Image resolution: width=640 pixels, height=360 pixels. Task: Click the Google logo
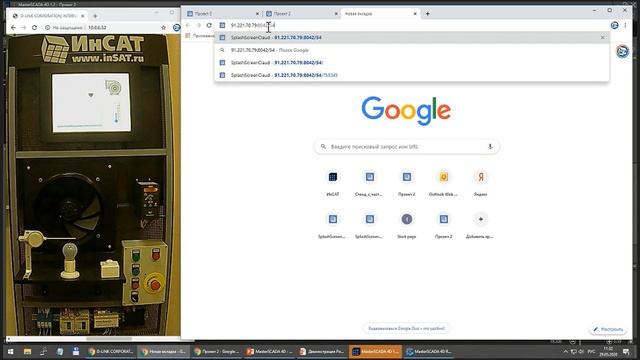406,110
